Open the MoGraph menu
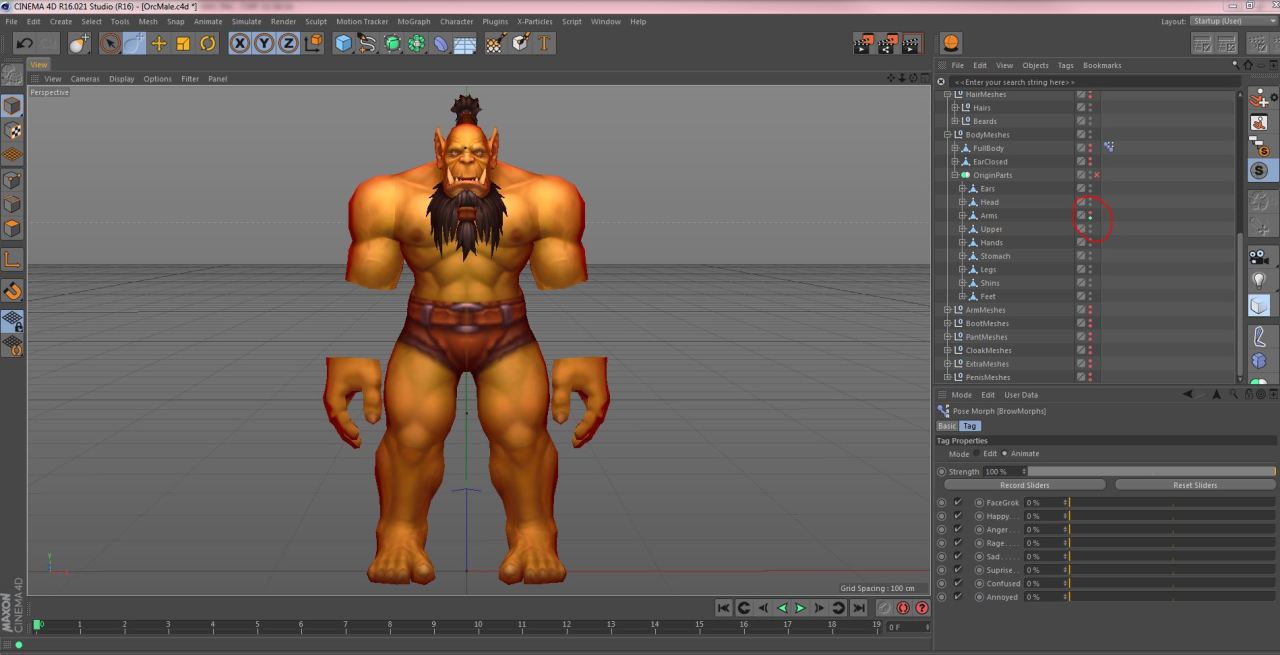This screenshot has width=1280, height=655. (x=413, y=21)
